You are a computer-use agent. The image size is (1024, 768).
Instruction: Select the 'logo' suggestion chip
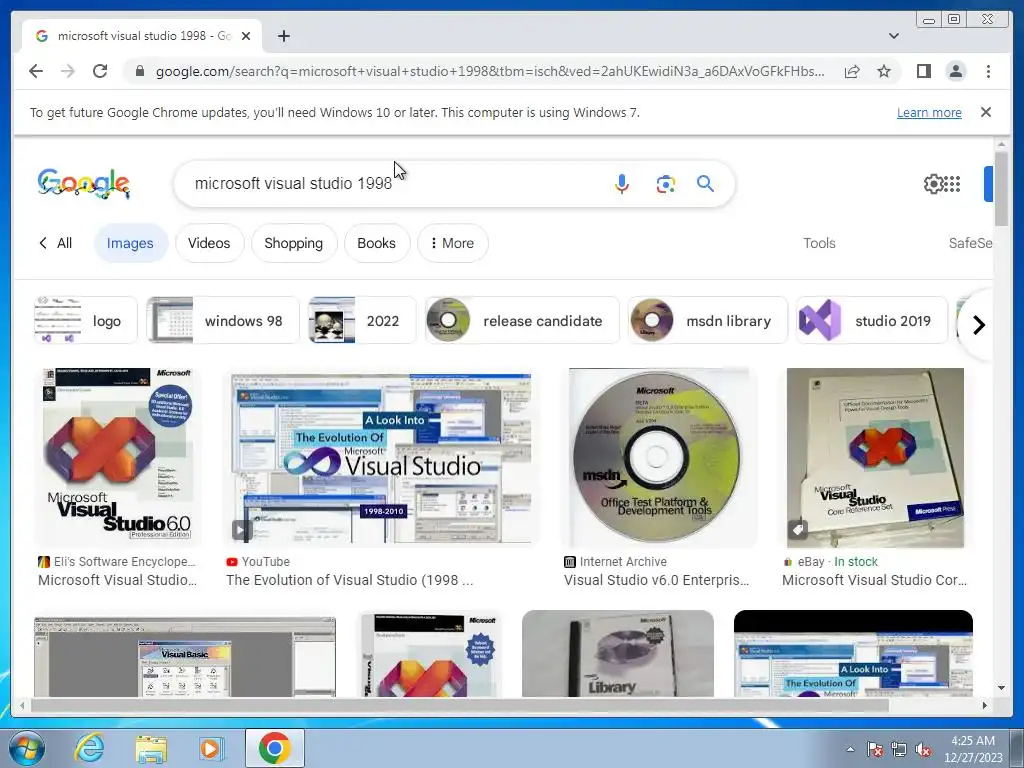click(x=86, y=321)
